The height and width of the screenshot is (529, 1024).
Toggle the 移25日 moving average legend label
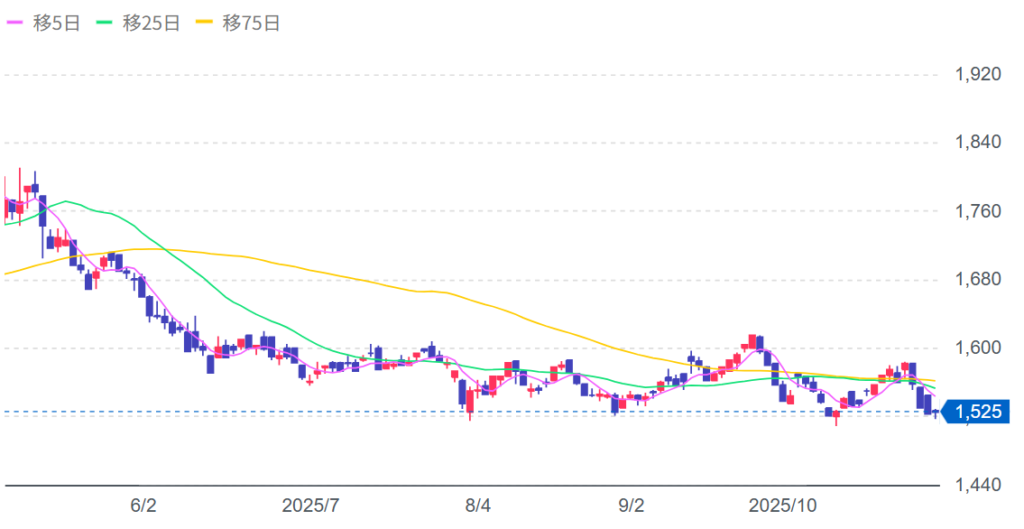point(150,23)
